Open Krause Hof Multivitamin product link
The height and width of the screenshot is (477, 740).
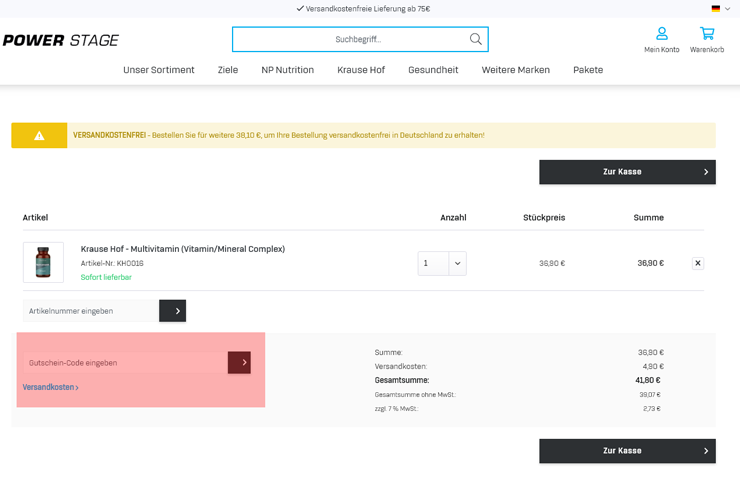183,249
